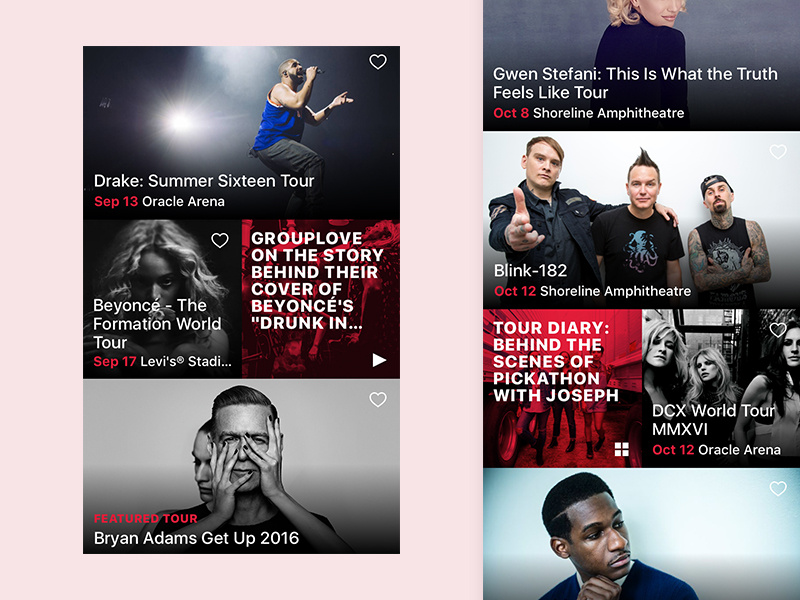
Task: Click Oct 8 Shoreline Amphitheatre venue line
Action: point(589,113)
